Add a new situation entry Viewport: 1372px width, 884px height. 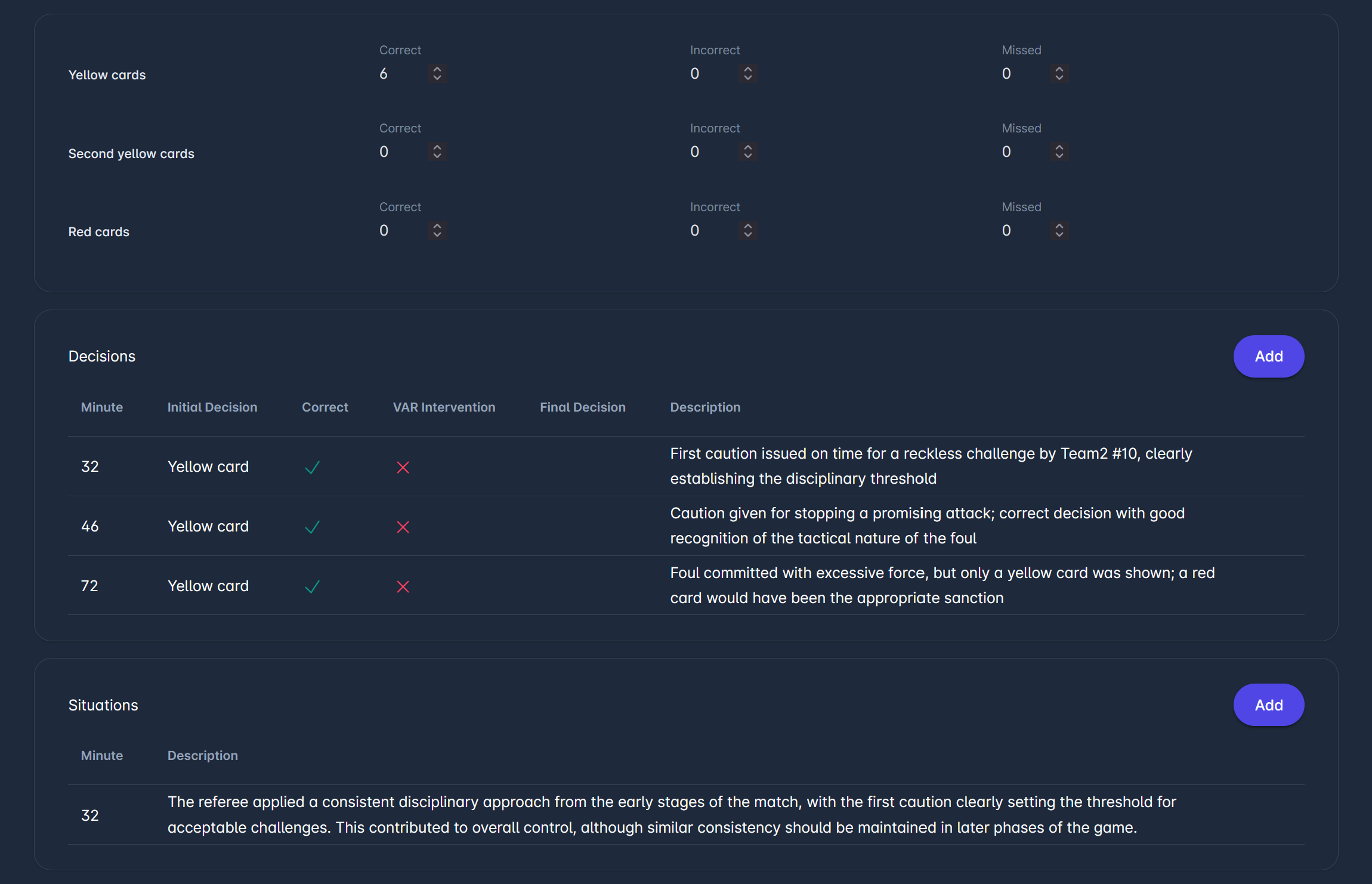pyautogui.click(x=1268, y=705)
